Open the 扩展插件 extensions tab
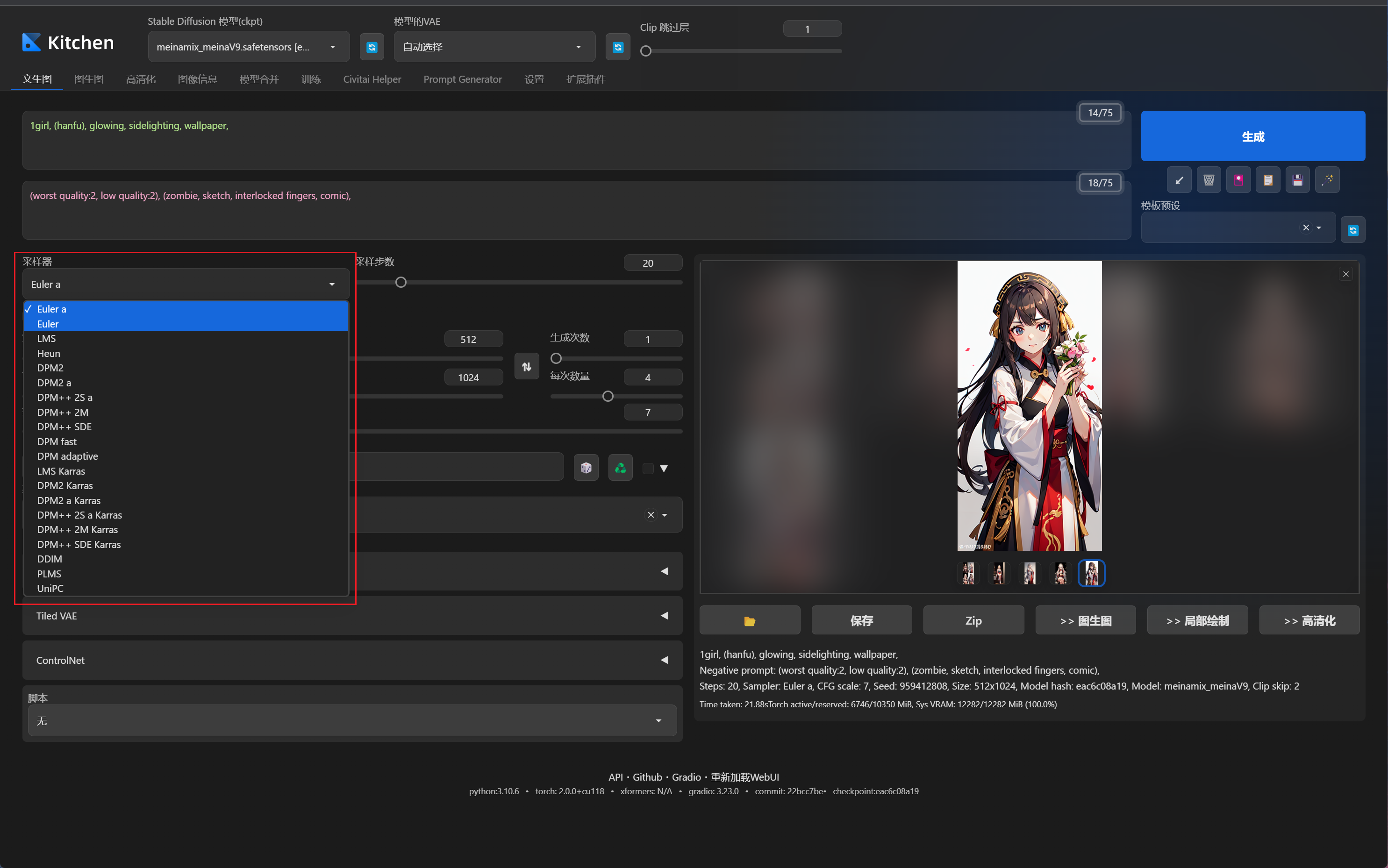This screenshot has width=1388, height=868. 586,79
